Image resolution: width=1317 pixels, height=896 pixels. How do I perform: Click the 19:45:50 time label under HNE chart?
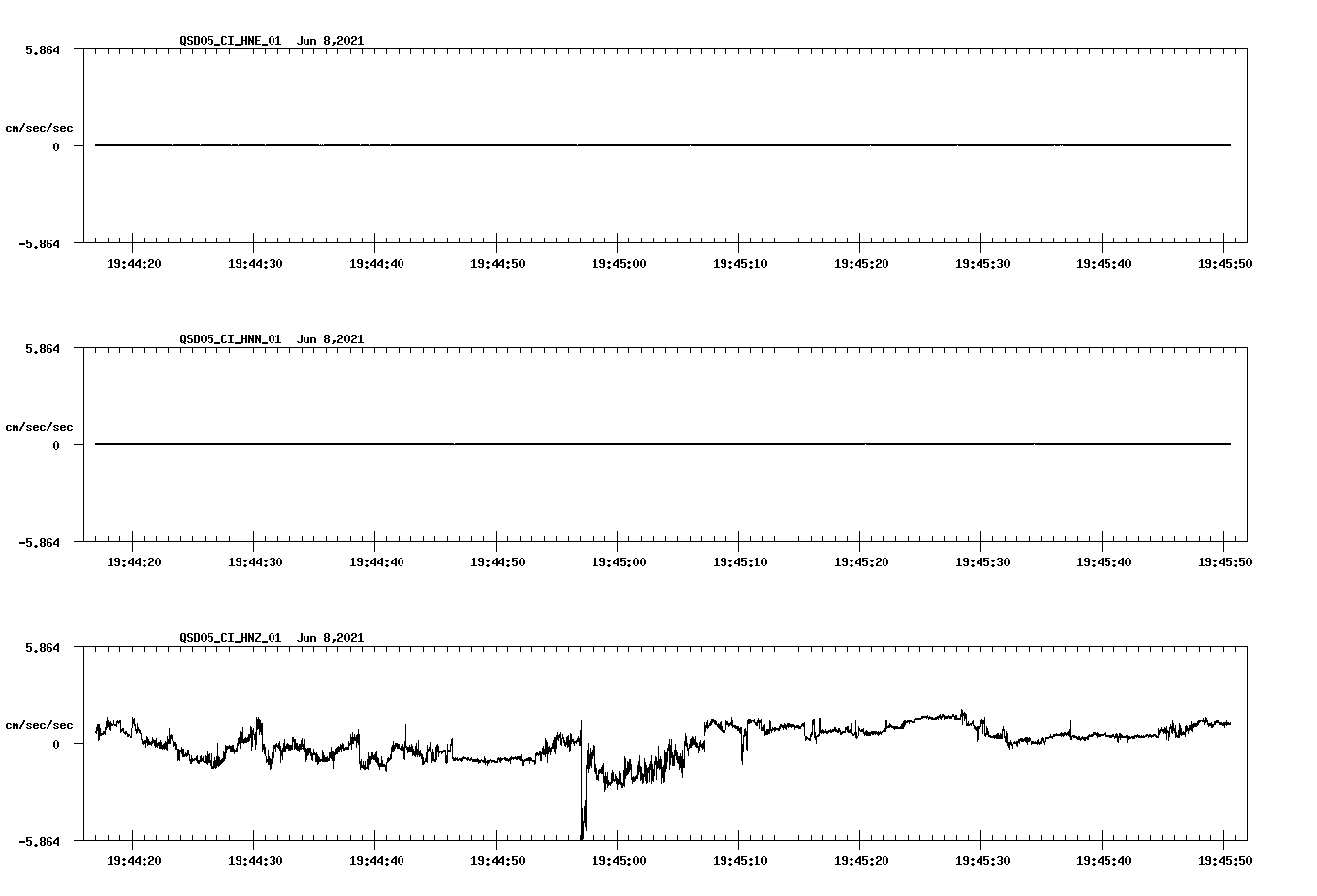pos(1224,263)
